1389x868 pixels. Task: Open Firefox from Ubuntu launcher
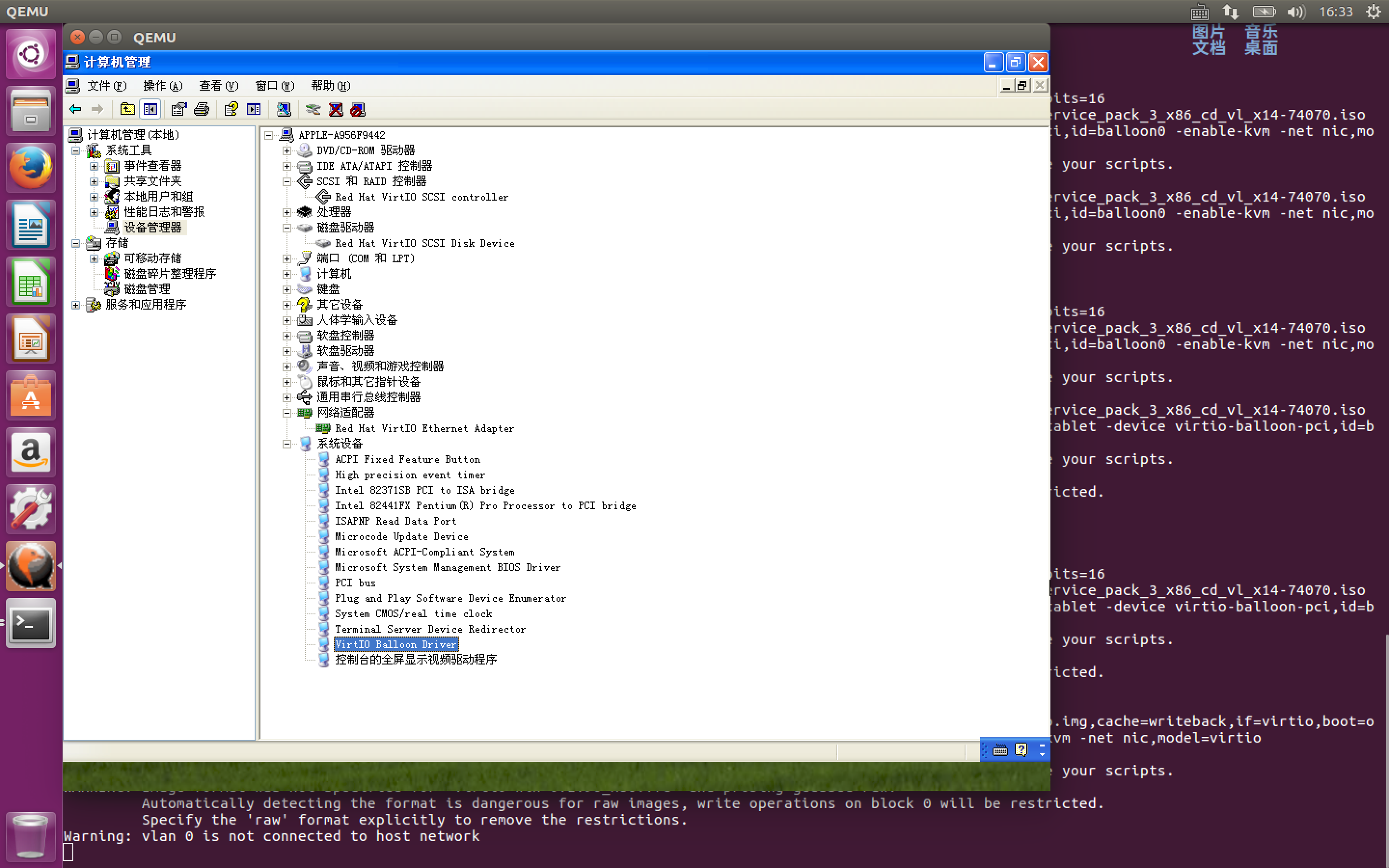[30, 168]
